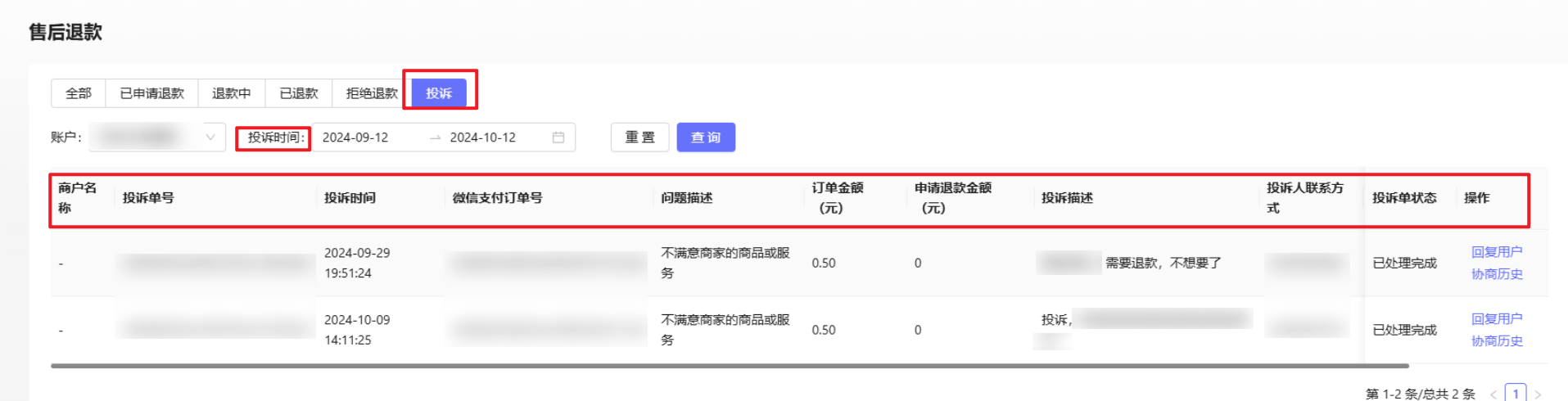View 协商历史 for the 2024-10-09 complaint
This screenshot has width=1568, height=401.
[1496, 341]
